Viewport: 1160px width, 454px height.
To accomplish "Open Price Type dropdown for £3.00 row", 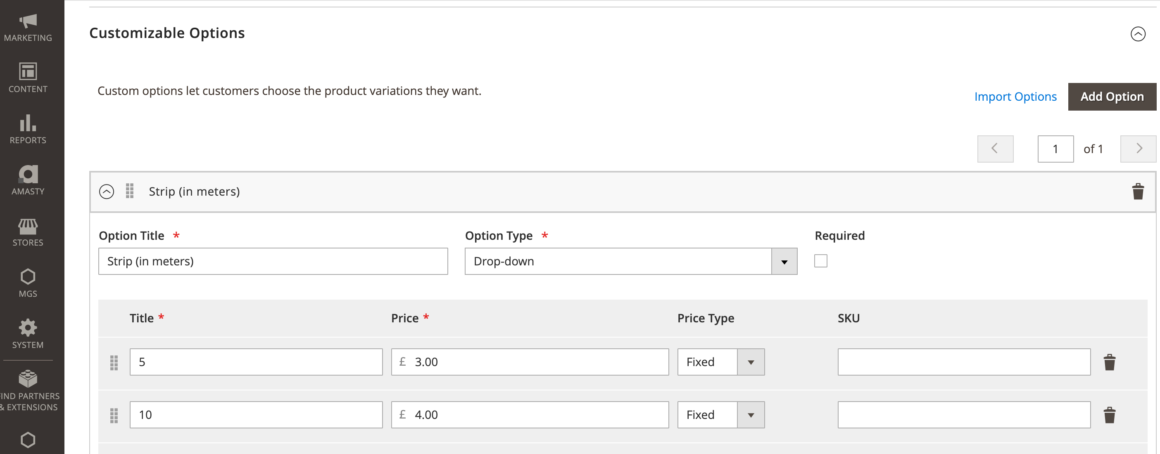I will 721,362.
